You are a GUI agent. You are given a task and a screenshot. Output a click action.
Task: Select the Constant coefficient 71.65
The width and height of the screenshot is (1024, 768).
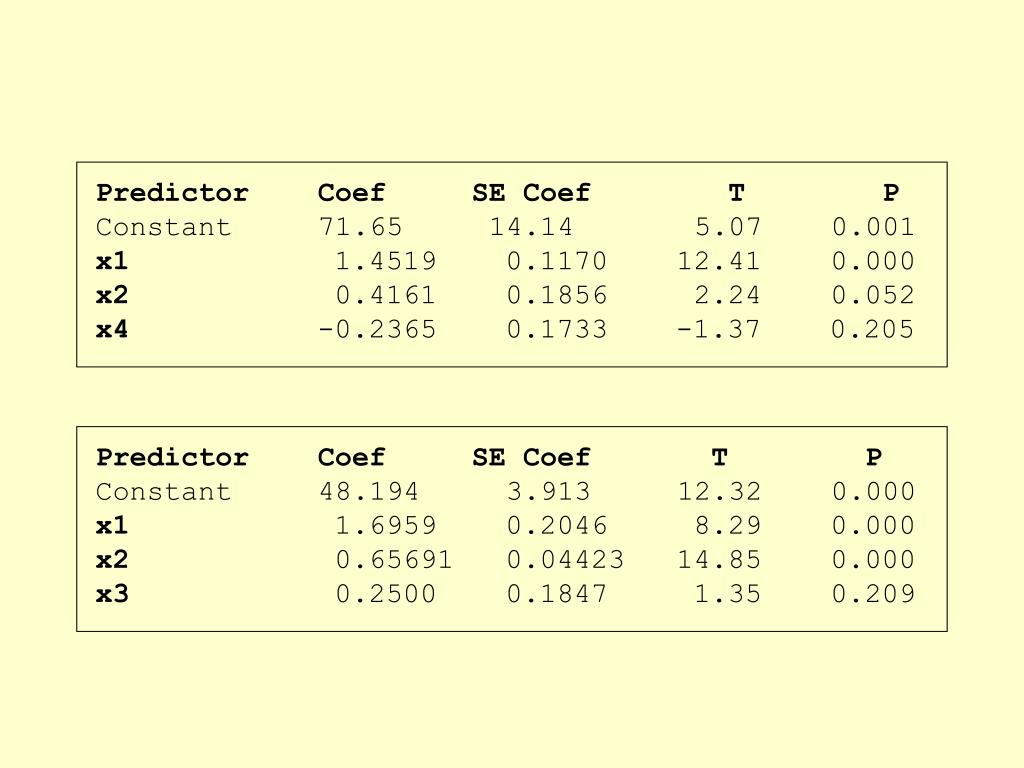tap(360, 227)
